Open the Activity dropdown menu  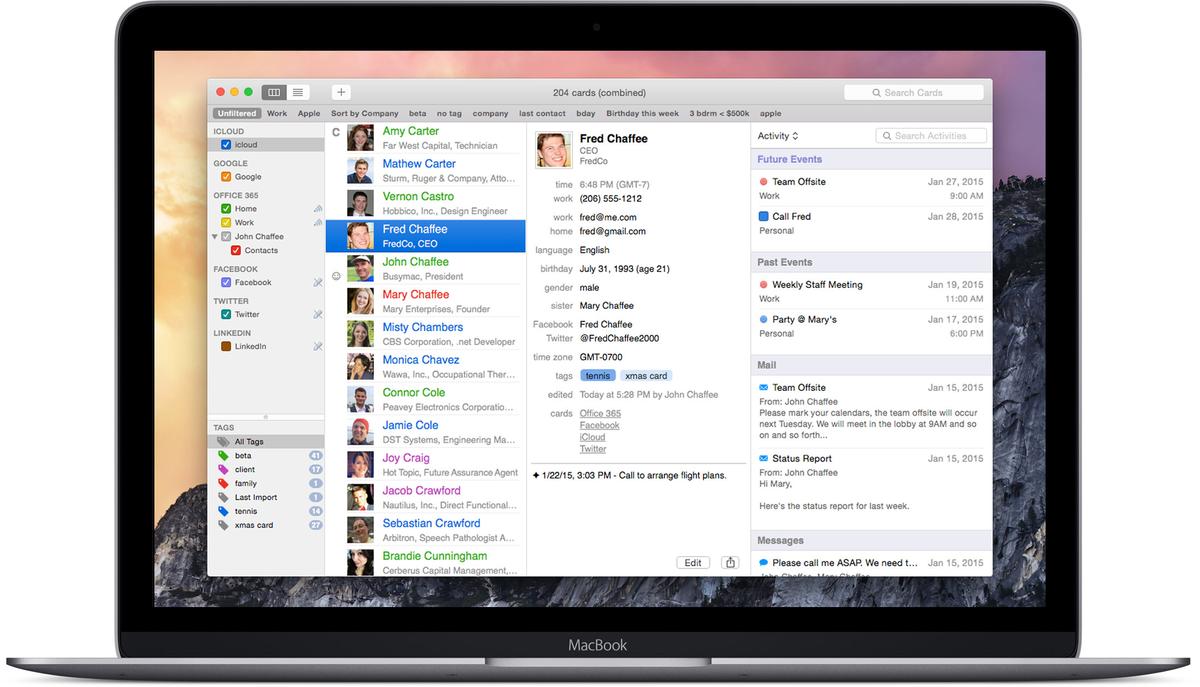click(778, 136)
